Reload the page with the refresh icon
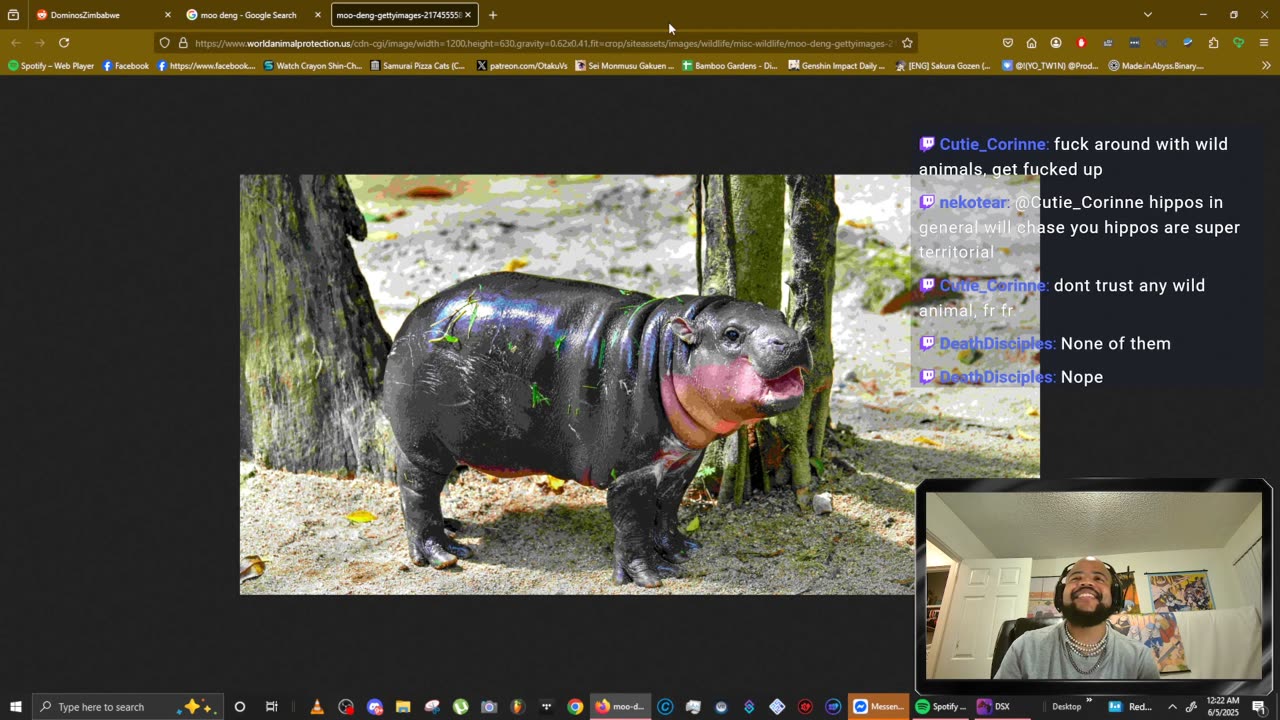The height and width of the screenshot is (720, 1280). coord(64,43)
